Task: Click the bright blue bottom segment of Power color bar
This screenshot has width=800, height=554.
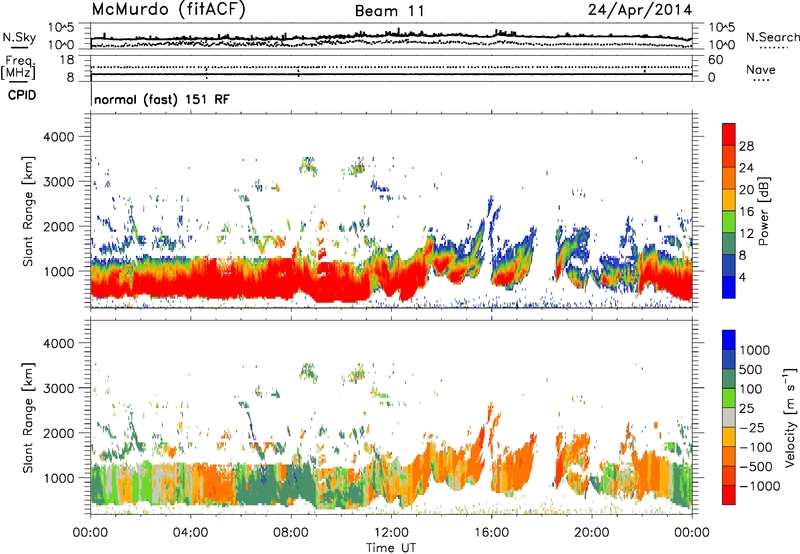Action: [x=729, y=287]
